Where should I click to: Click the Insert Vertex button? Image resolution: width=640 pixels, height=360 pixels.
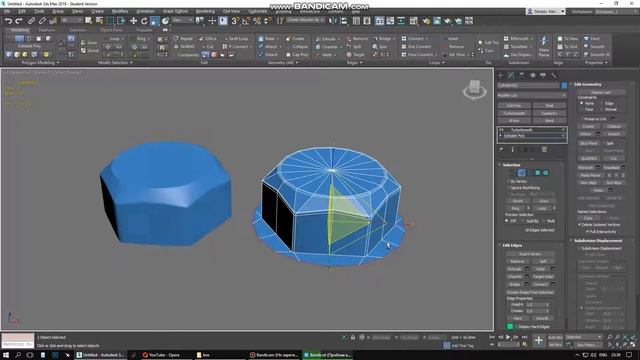tap(530, 254)
